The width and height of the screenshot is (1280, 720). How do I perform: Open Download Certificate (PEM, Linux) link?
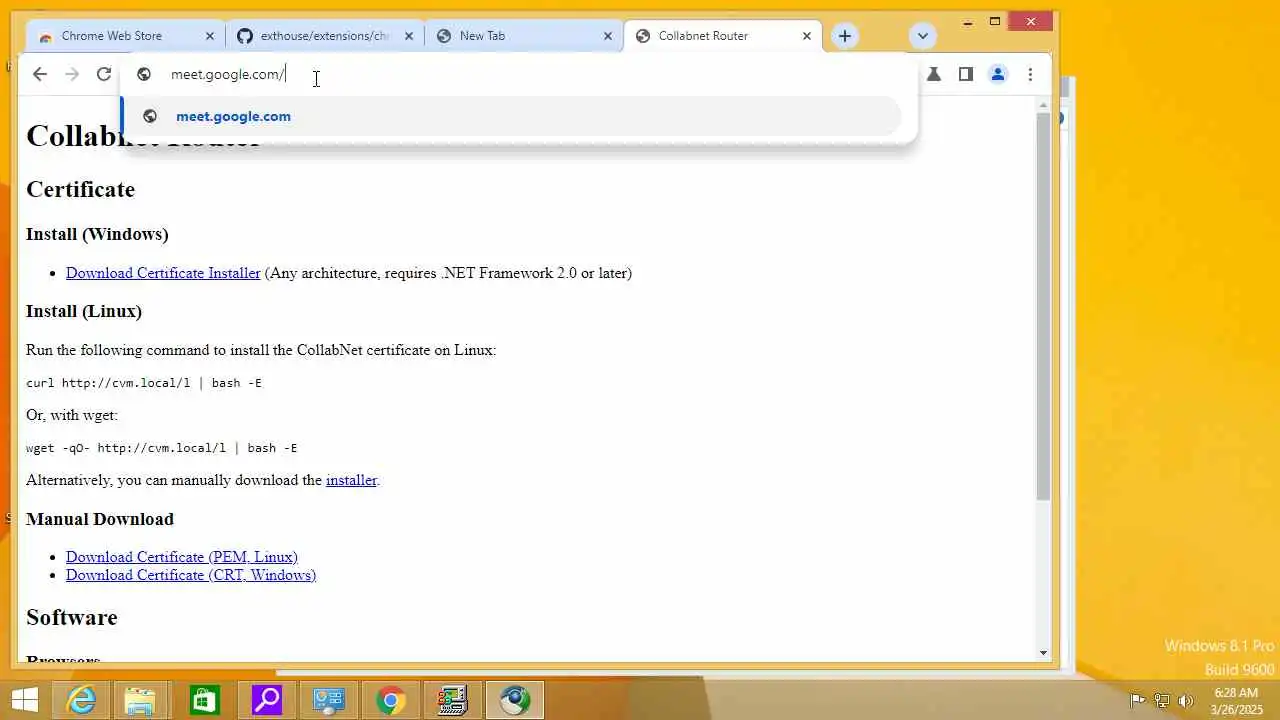pos(182,557)
